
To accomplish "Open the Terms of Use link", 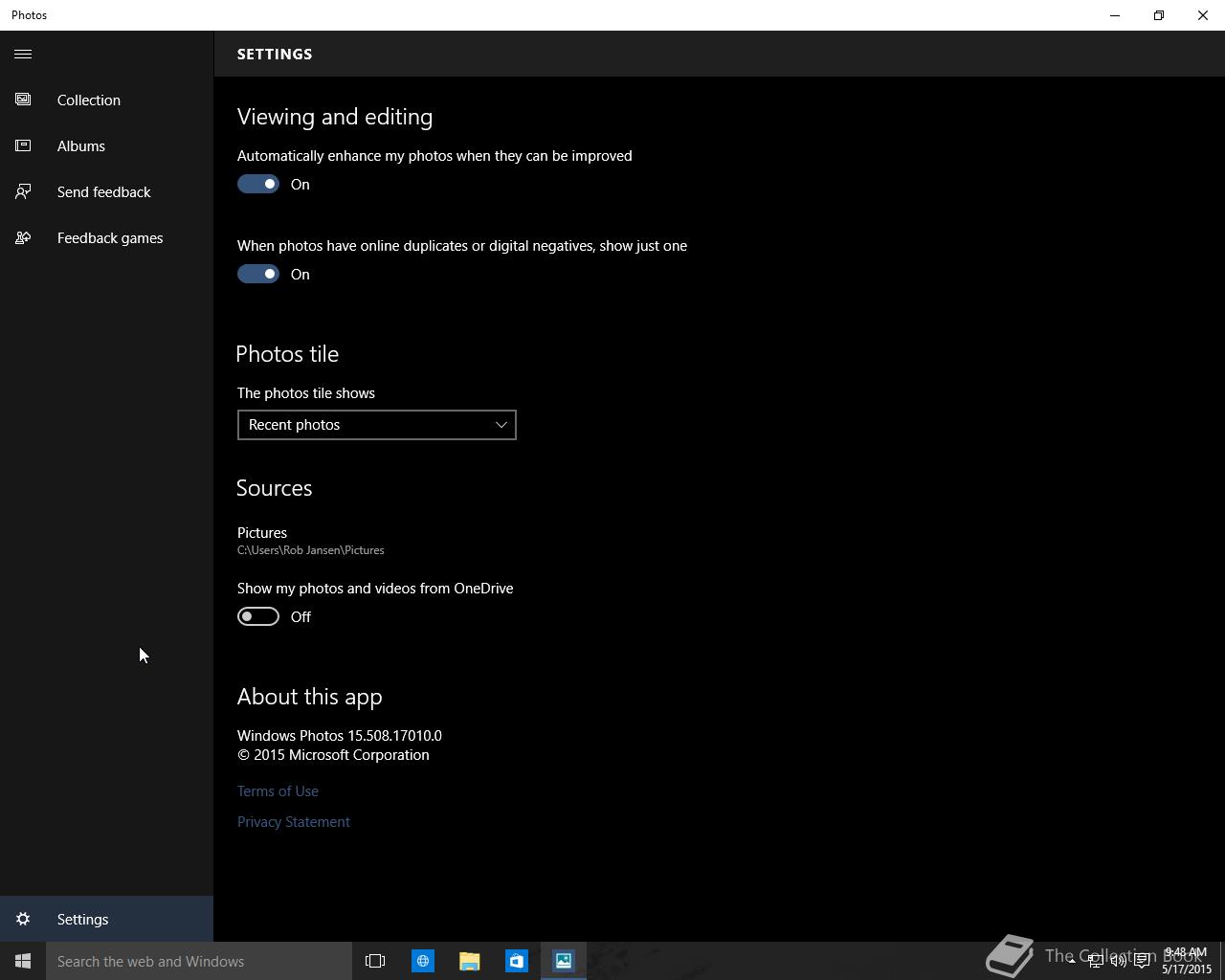I will (x=278, y=791).
